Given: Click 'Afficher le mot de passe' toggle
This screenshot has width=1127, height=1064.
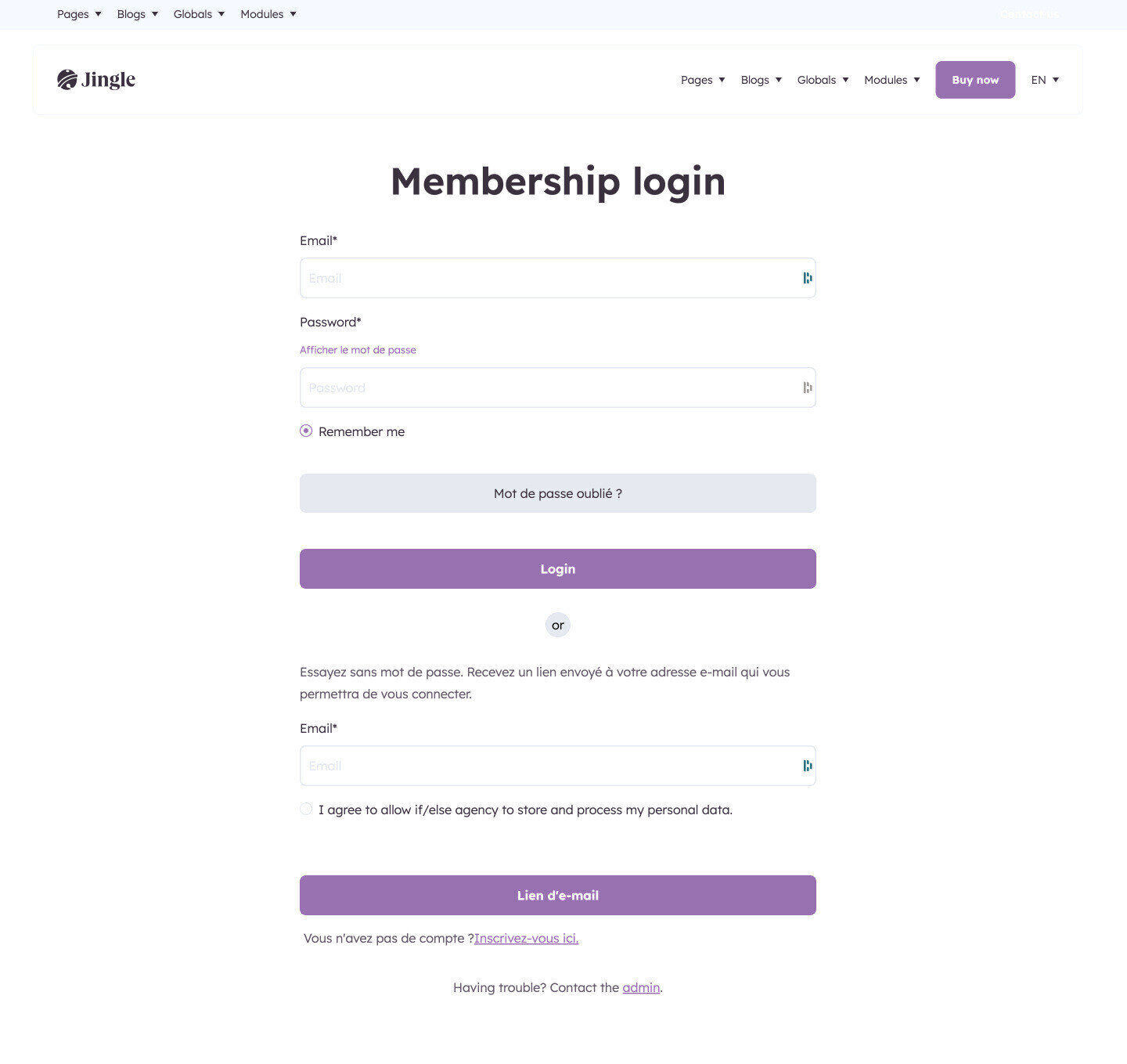Looking at the screenshot, I should click(358, 350).
